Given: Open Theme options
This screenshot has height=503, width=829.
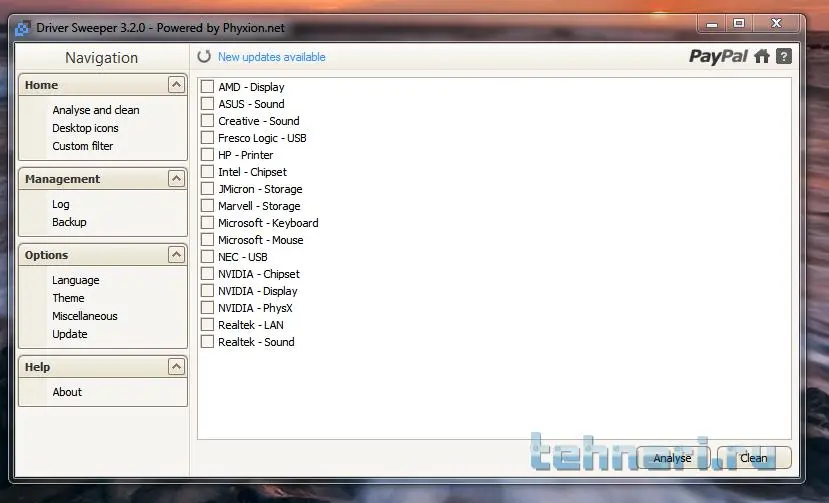Looking at the screenshot, I should tap(68, 298).
